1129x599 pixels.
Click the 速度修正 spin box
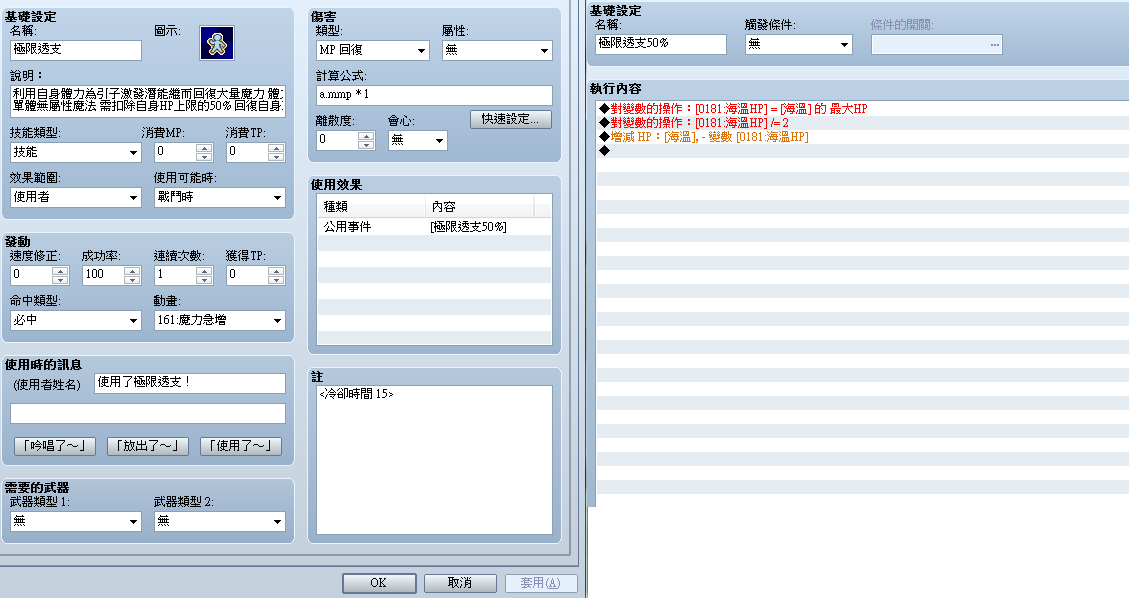(40, 275)
